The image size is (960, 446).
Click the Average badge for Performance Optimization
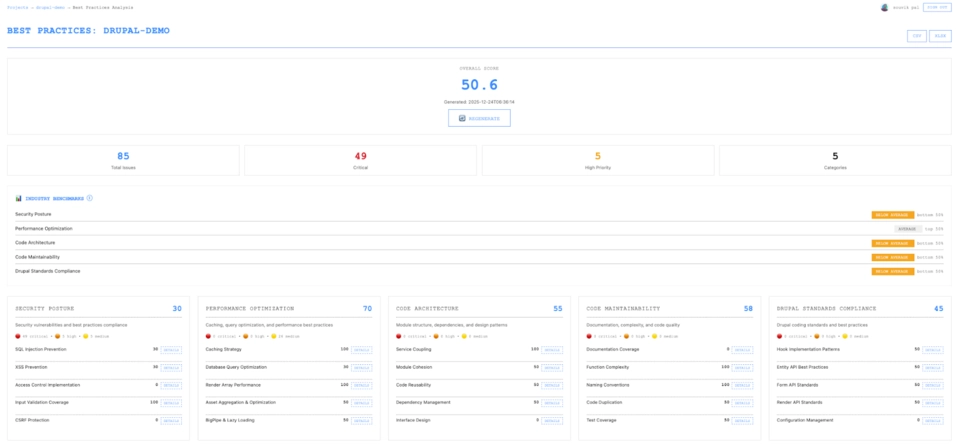tap(907, 229)
